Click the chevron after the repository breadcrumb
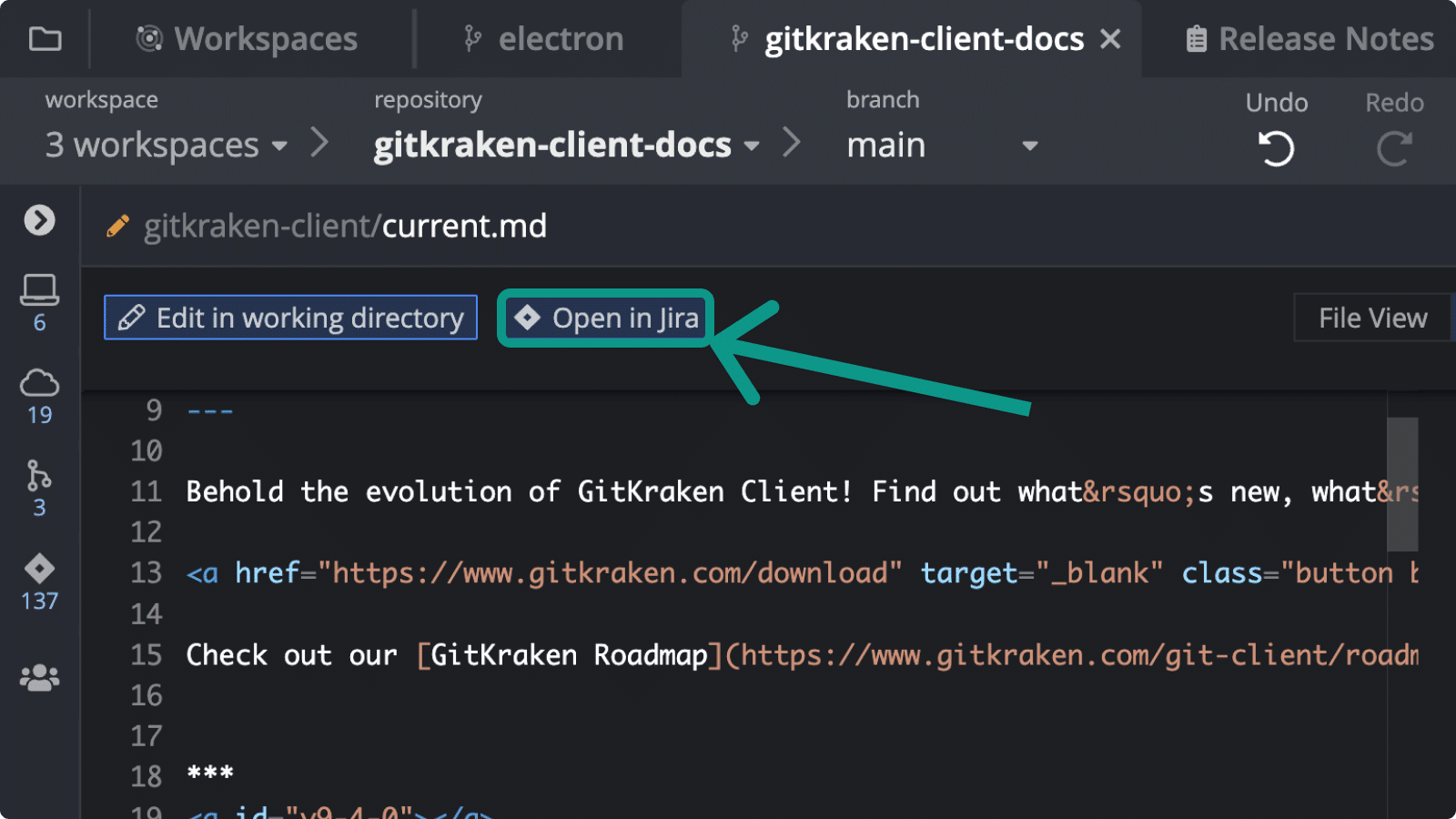Screen dimensions: 1456x819 click(792, 143)
